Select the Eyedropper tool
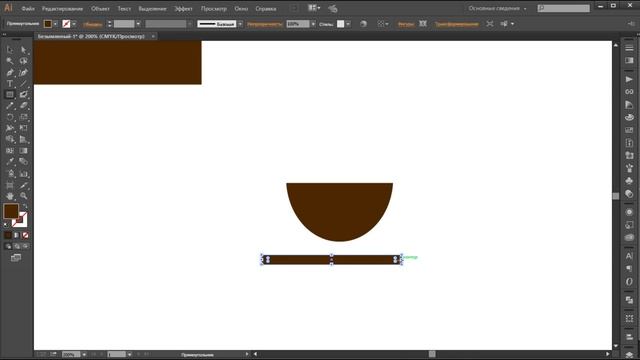This screenshot has width=640, height=360. pos(10,162)
